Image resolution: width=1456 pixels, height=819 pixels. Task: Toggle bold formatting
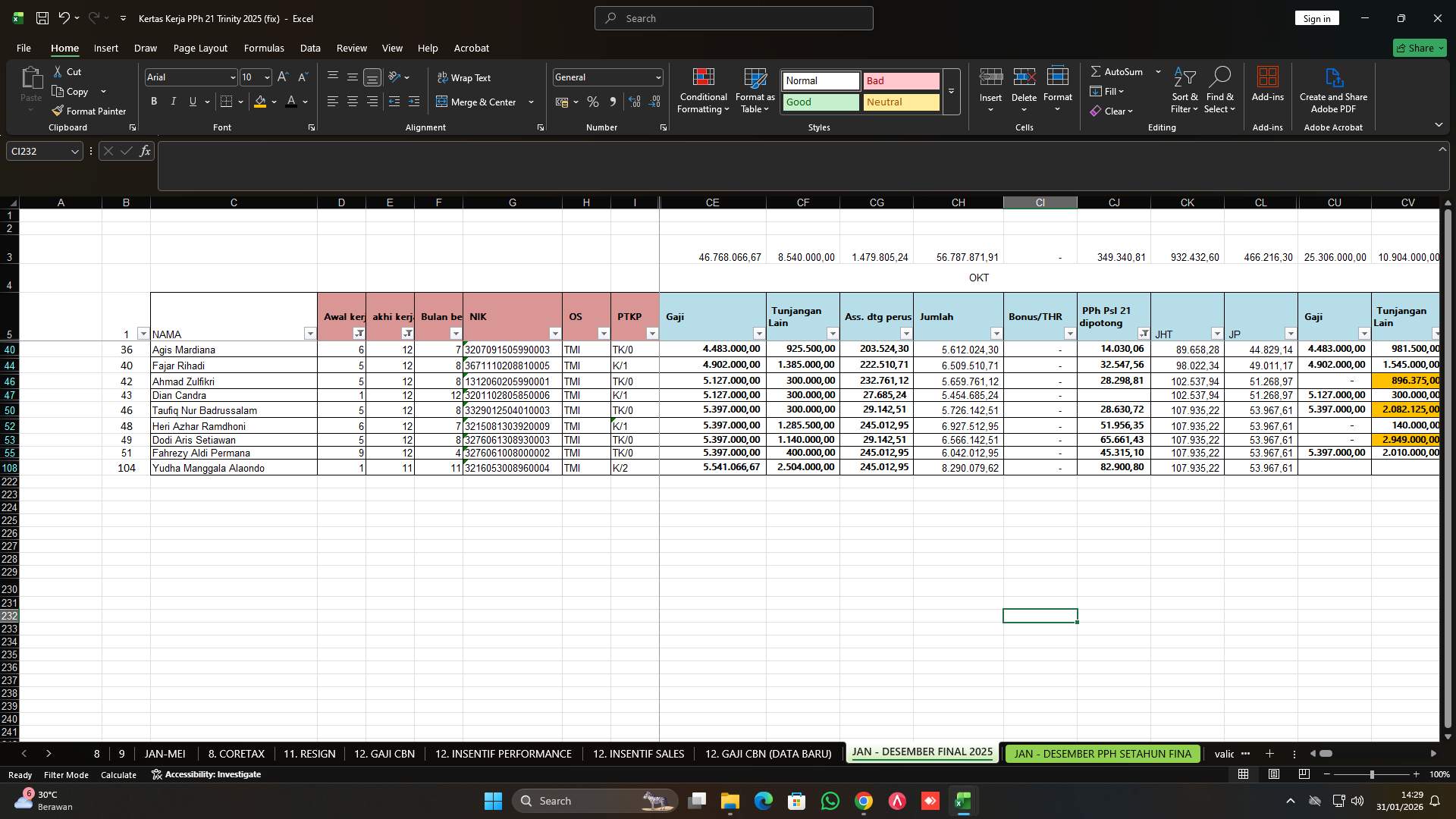[x=153, y=101]
